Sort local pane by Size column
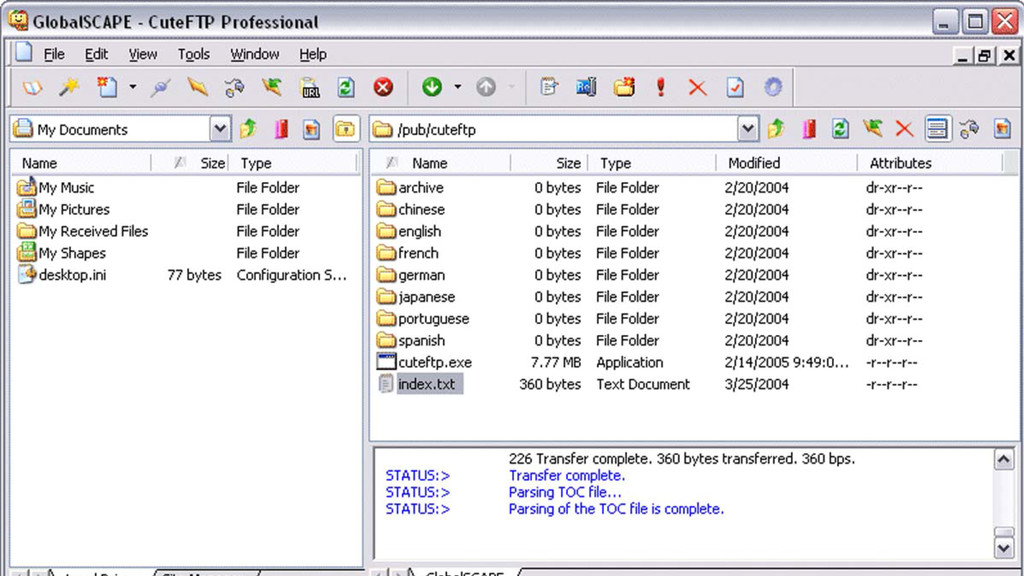 pos(190,163)
